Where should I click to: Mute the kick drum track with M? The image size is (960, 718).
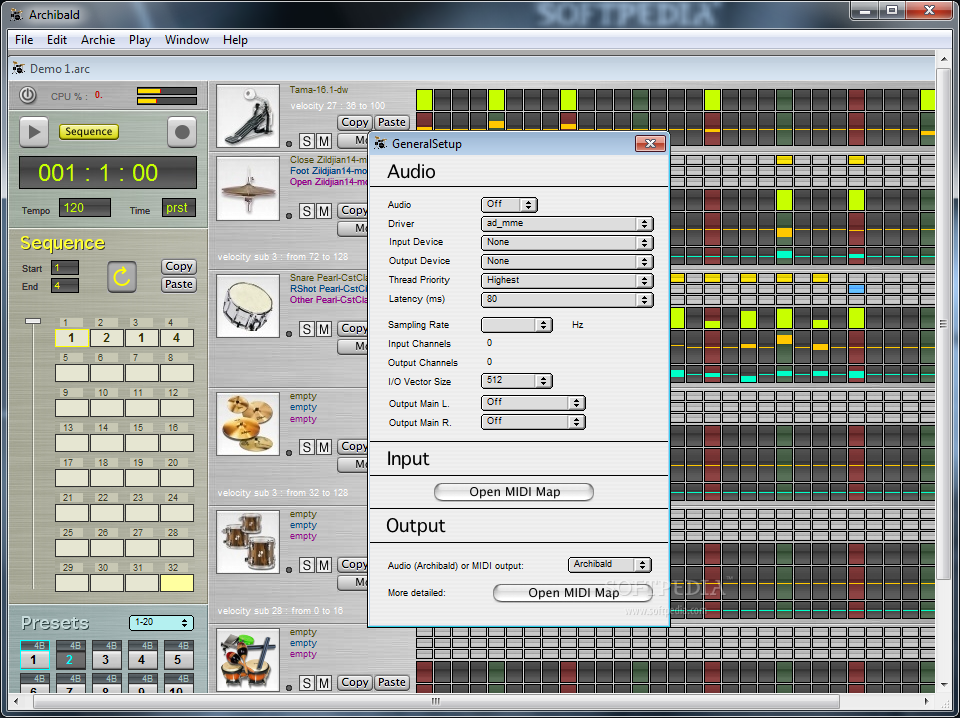coord(324,141)
